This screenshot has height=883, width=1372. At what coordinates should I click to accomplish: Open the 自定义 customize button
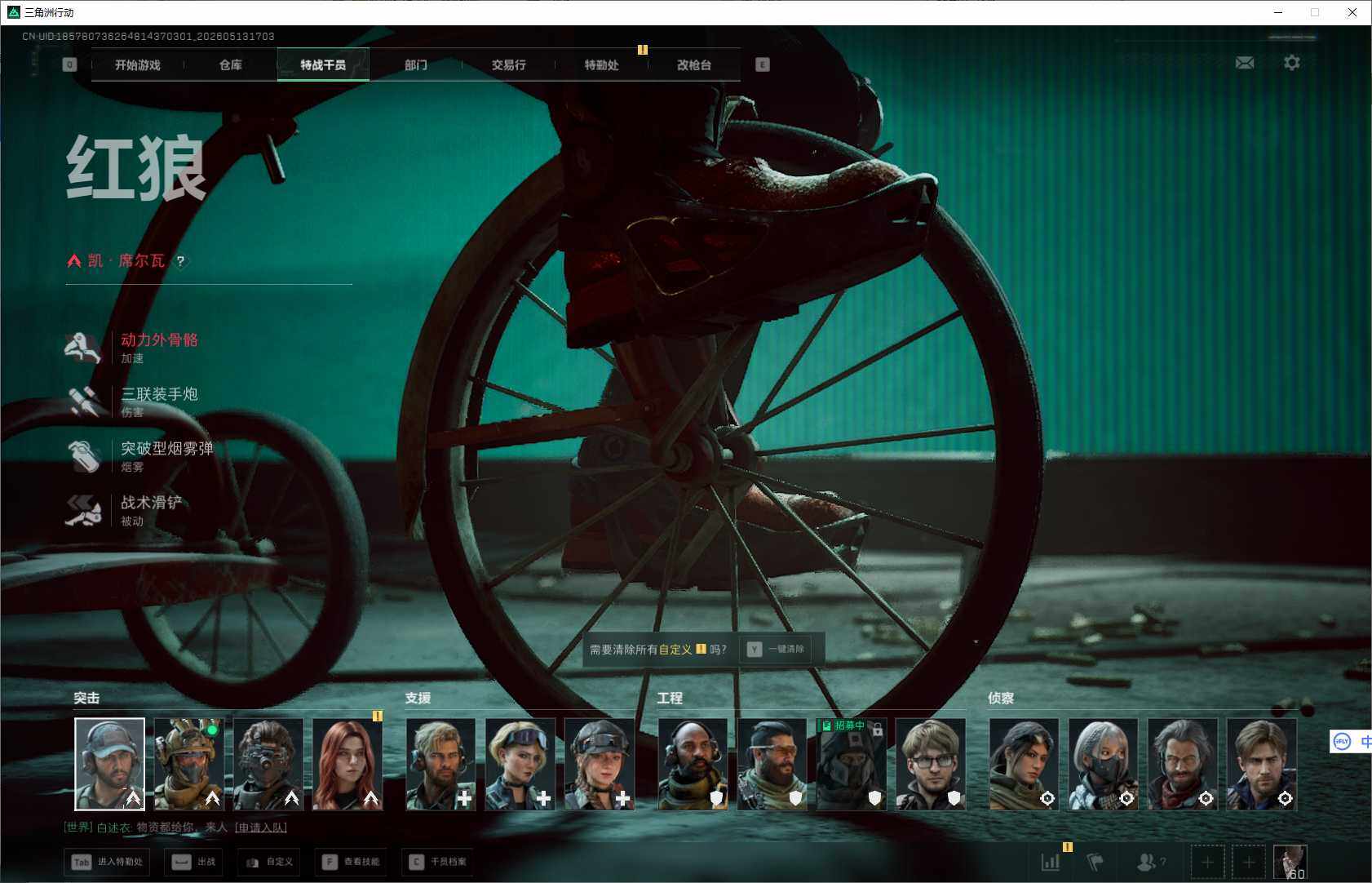[270, 862]
